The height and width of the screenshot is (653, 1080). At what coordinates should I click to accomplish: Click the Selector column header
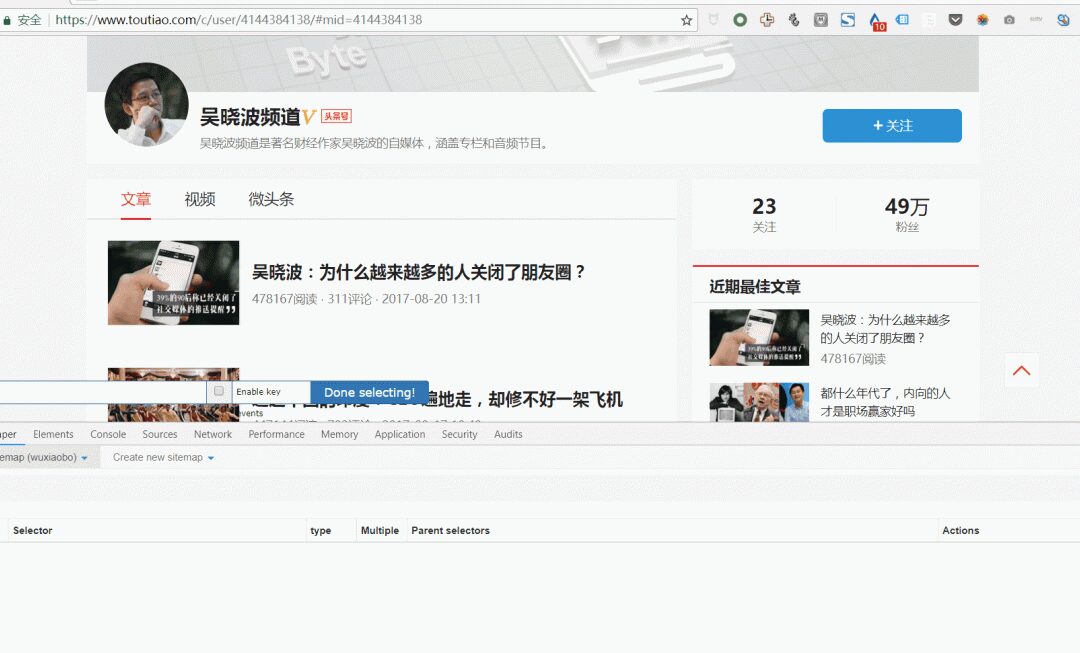pos(32,530)
